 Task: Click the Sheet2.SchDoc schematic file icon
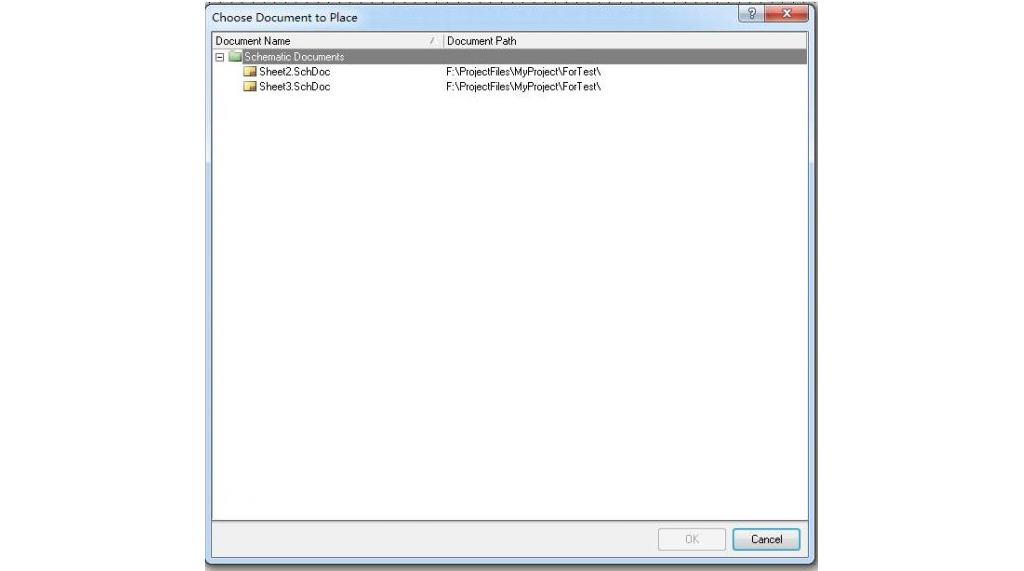point(249,71)
